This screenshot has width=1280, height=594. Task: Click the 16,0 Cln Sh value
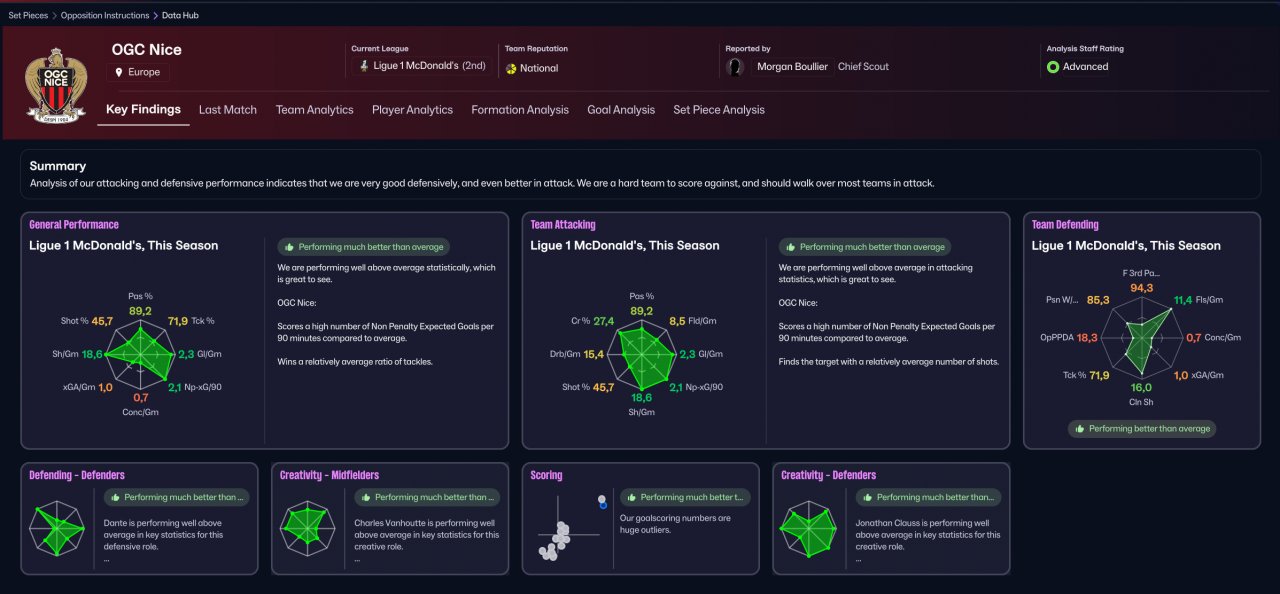[1141, 387]
